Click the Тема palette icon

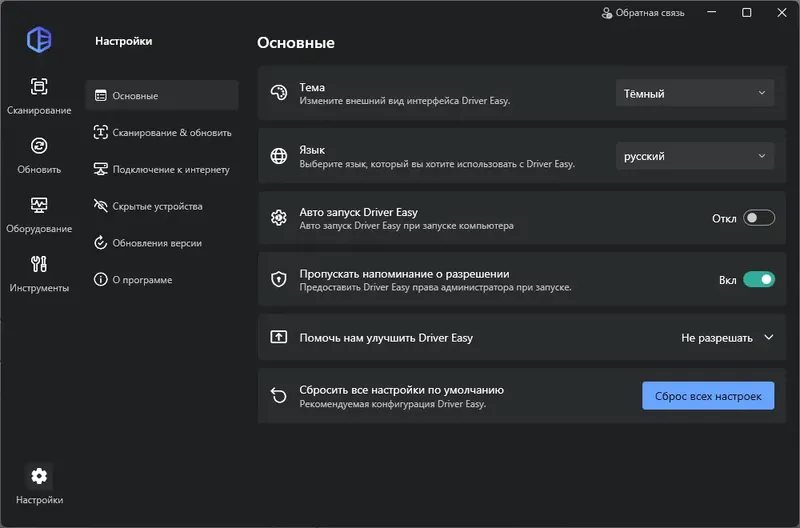pos(279,94)
